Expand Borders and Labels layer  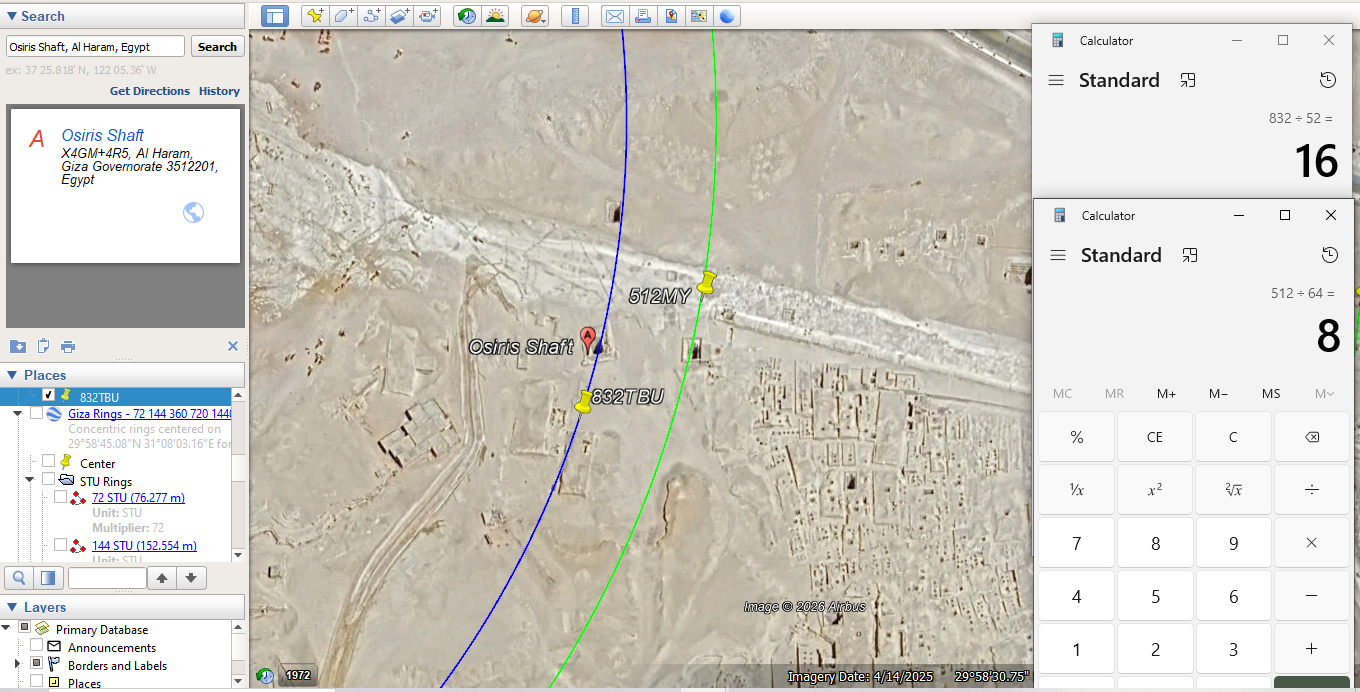pyautogui.click(x=17, y=664)
